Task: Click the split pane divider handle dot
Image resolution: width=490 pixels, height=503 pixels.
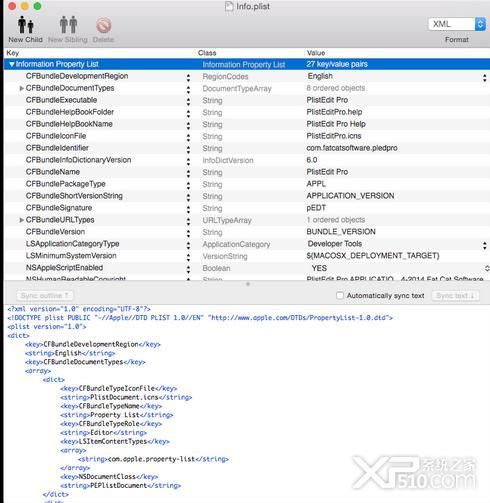Action: tap(248, 284)
